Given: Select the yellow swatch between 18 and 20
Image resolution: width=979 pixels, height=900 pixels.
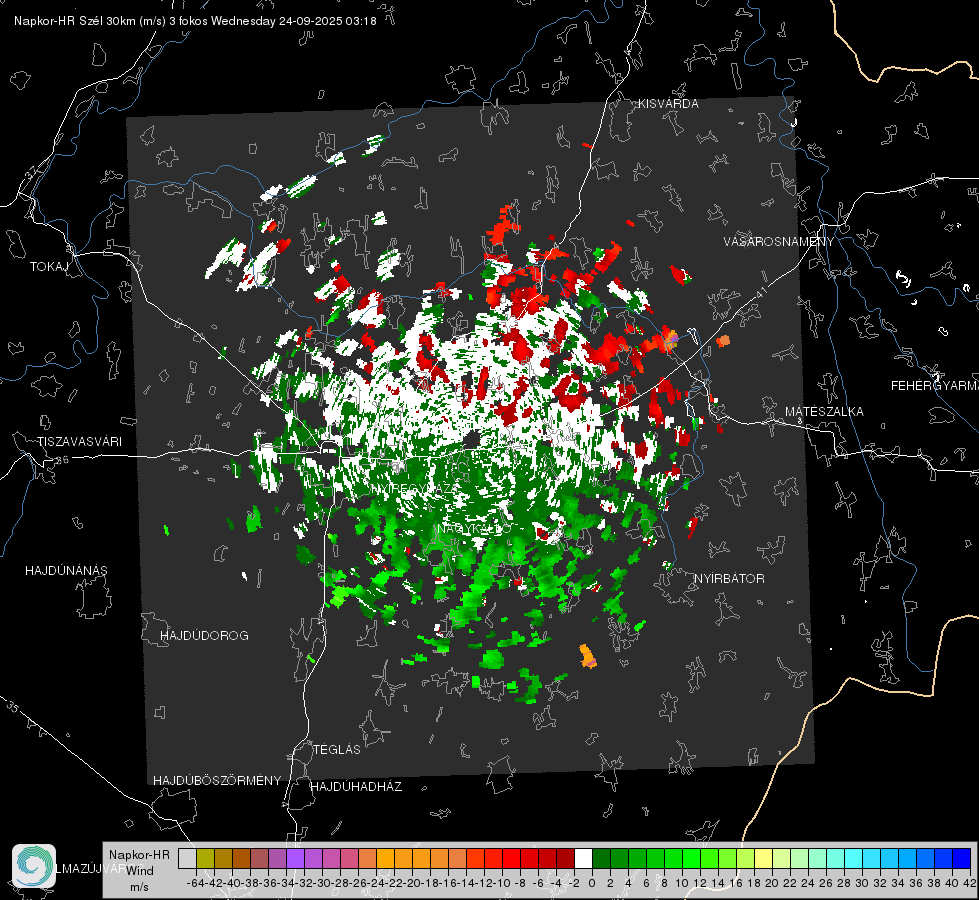Looking at the screenshot, I should coord(763,858).
